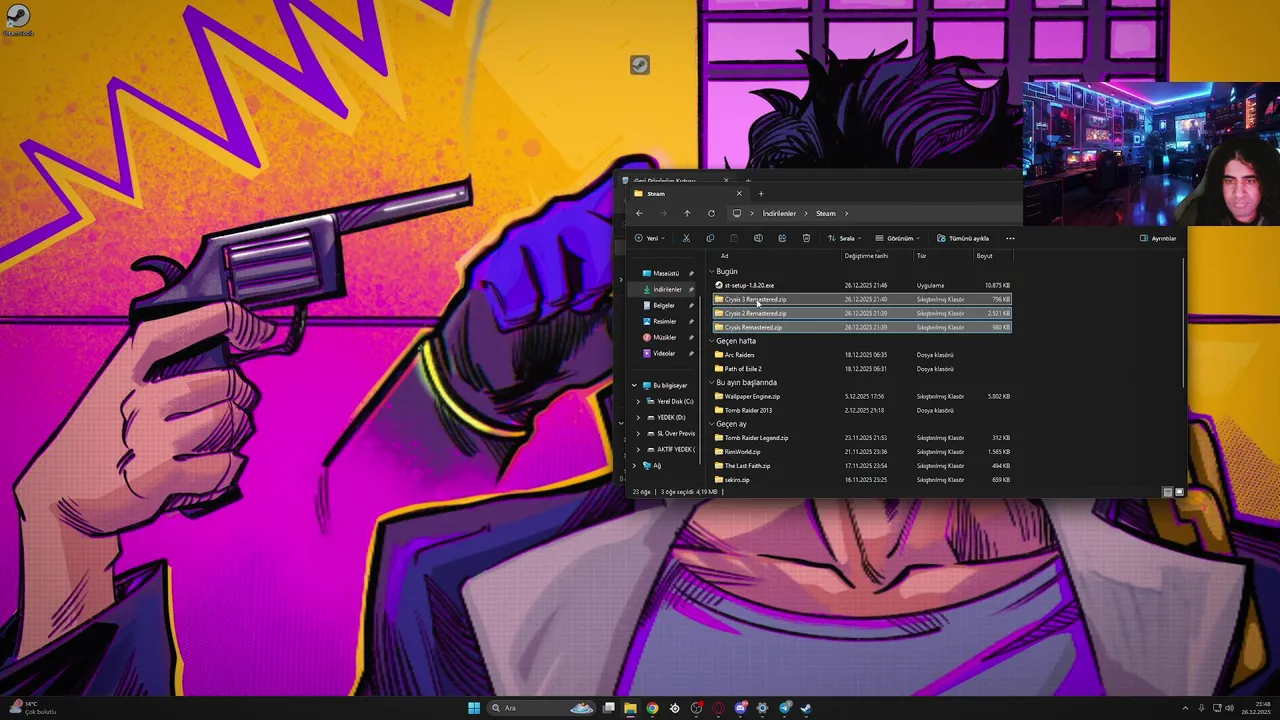Viewport: 1280px width, 720px height.
Task: Open Windows Start menu
Action: [x=474, y=708]
